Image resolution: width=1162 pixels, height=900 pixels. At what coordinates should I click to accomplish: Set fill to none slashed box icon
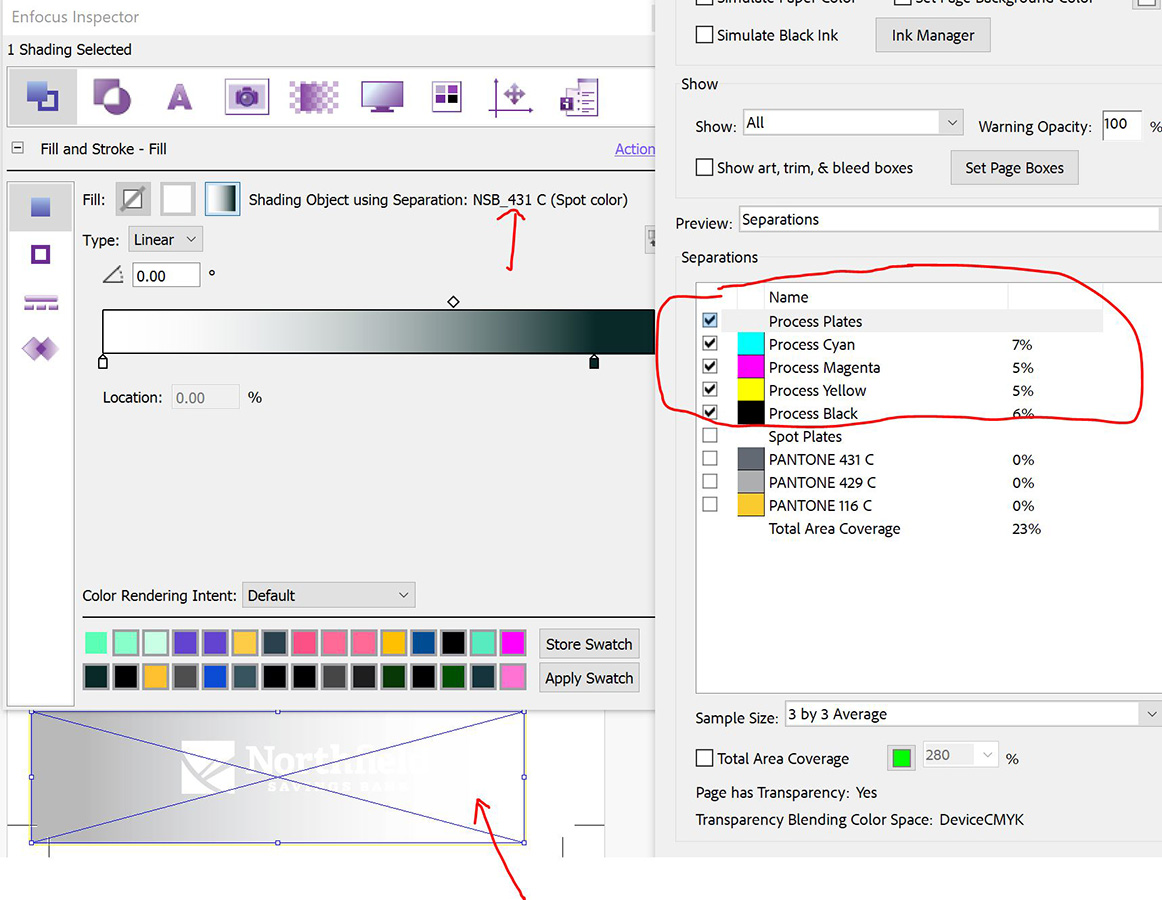(x=133, y=199)
